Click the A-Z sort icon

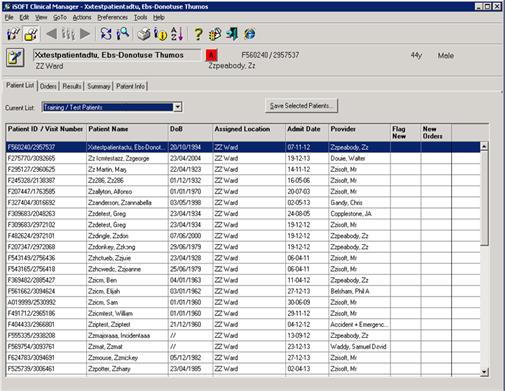click(177, 34)
